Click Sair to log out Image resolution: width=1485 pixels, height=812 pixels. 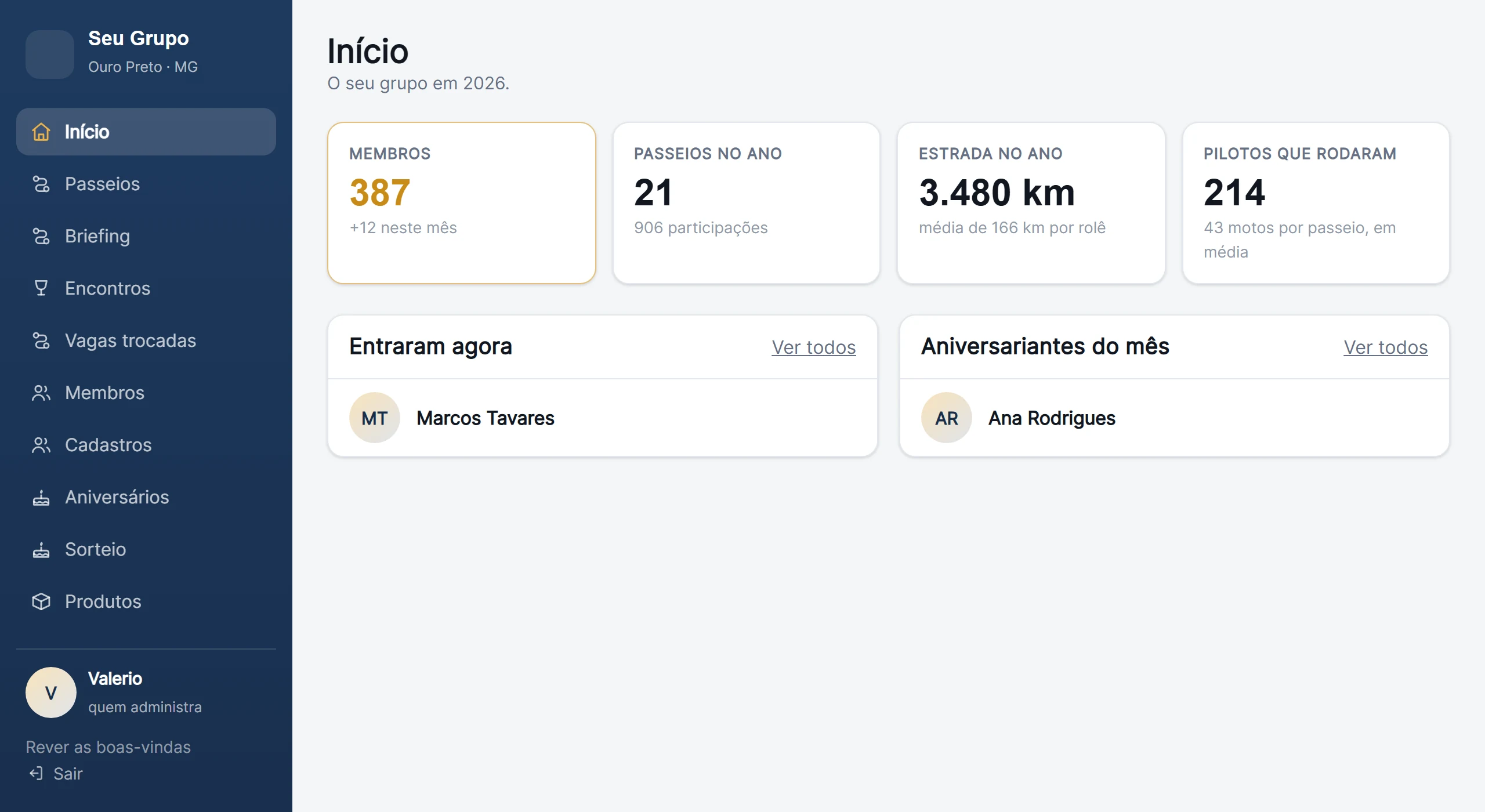pos(56,774)
